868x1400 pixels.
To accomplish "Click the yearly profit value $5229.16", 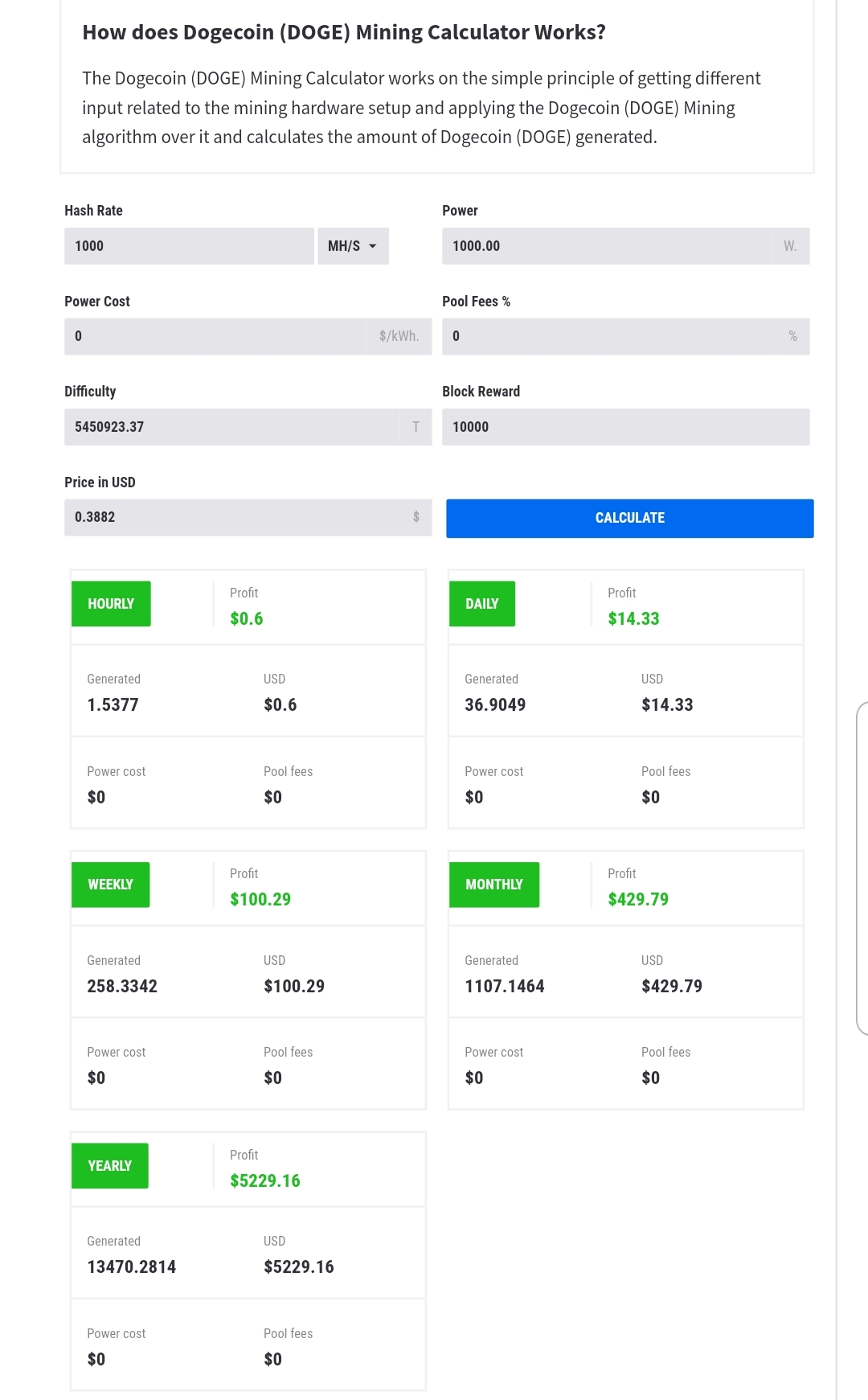I will click(x=265, y=1180).
